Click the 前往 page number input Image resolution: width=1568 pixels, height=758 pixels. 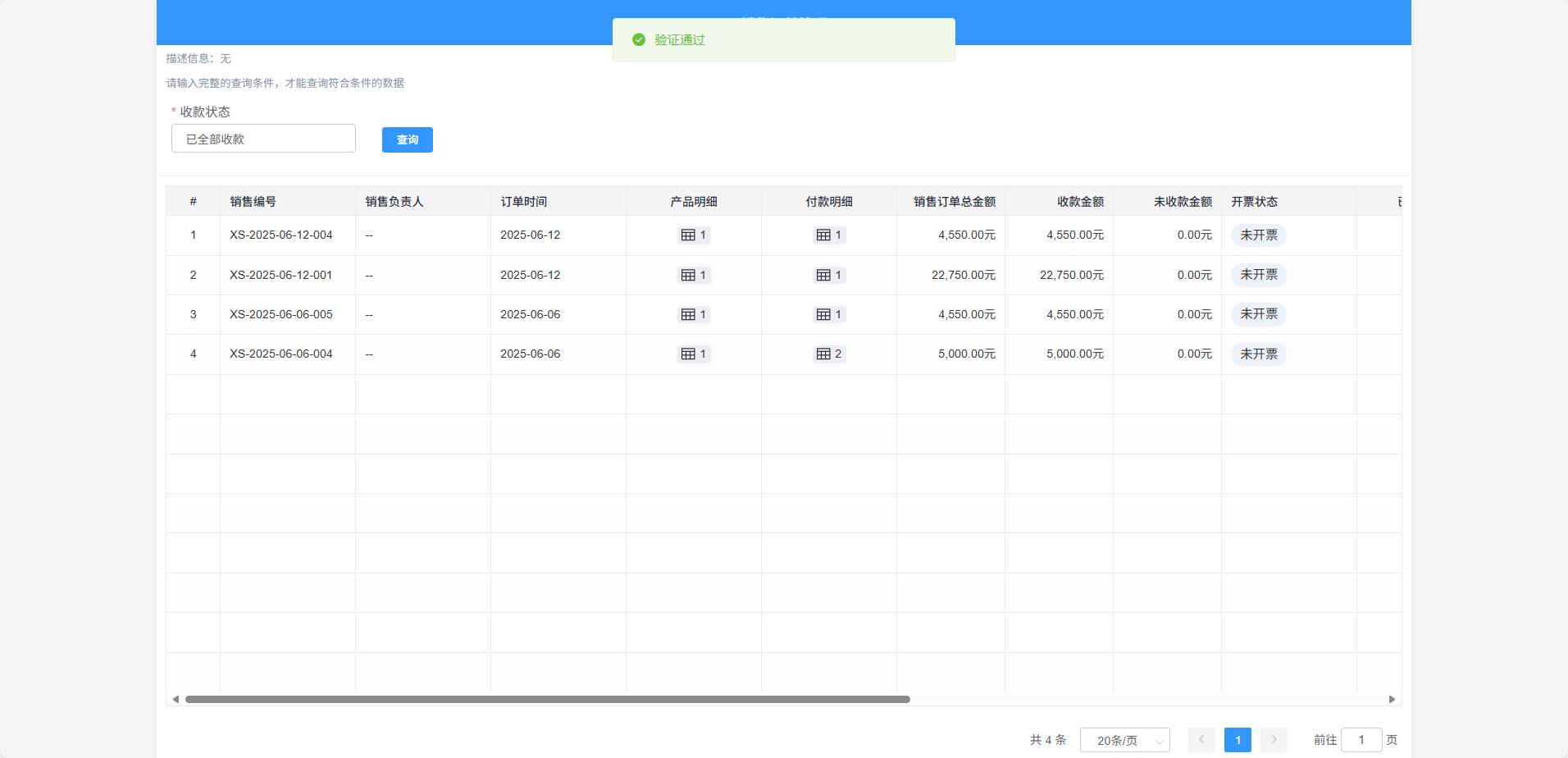click(x=1361, y=740)
